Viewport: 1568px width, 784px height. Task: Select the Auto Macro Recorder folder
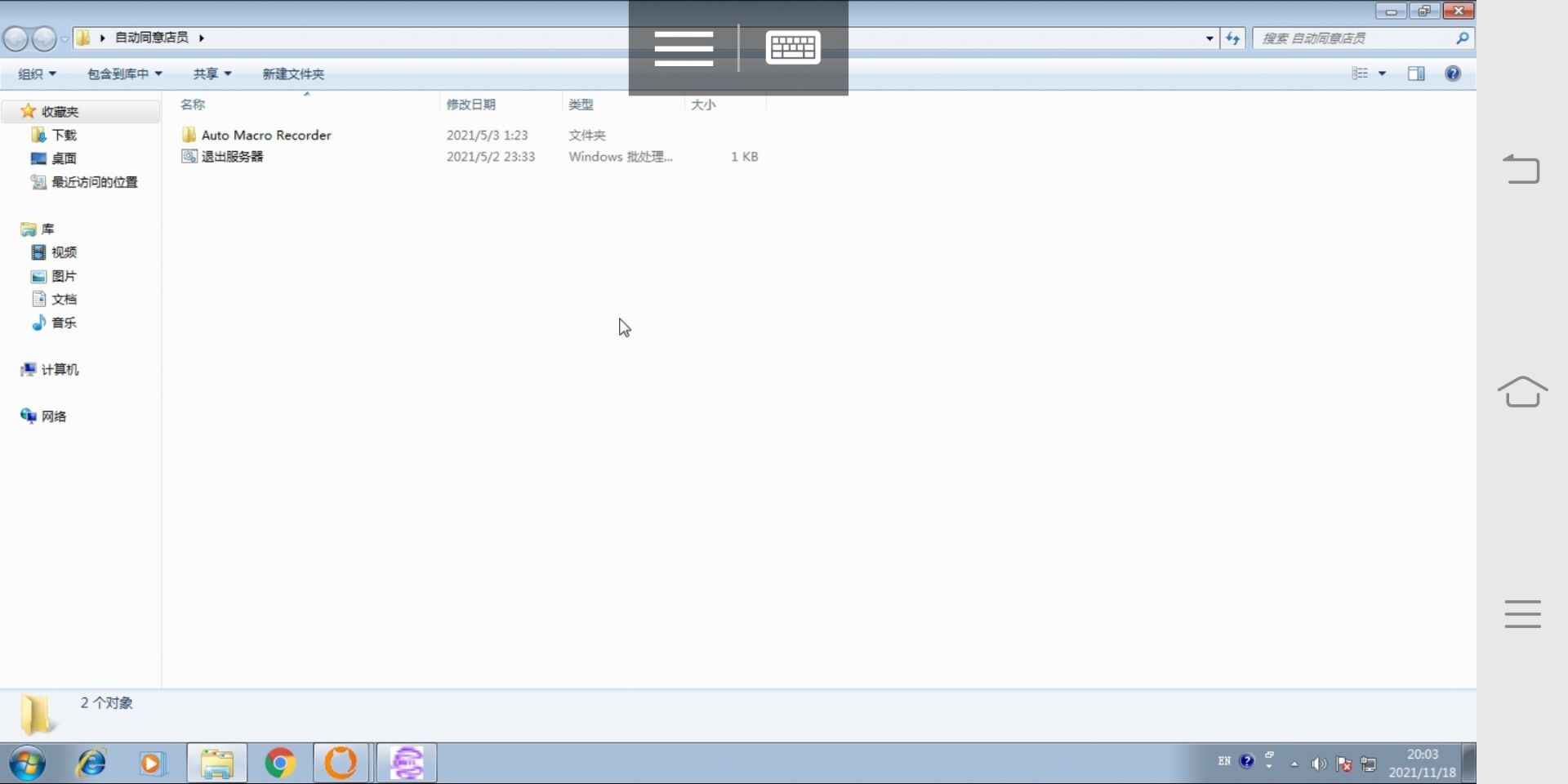point(265,135)
